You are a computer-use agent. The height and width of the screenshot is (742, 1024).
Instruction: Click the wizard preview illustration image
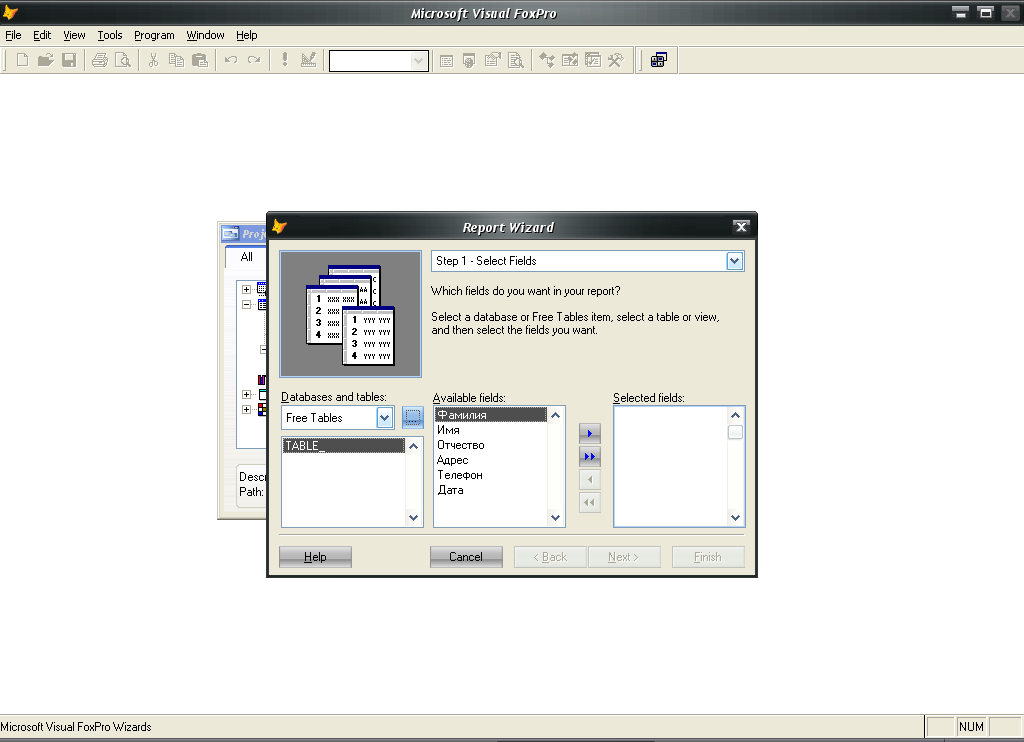coord(351,314)
